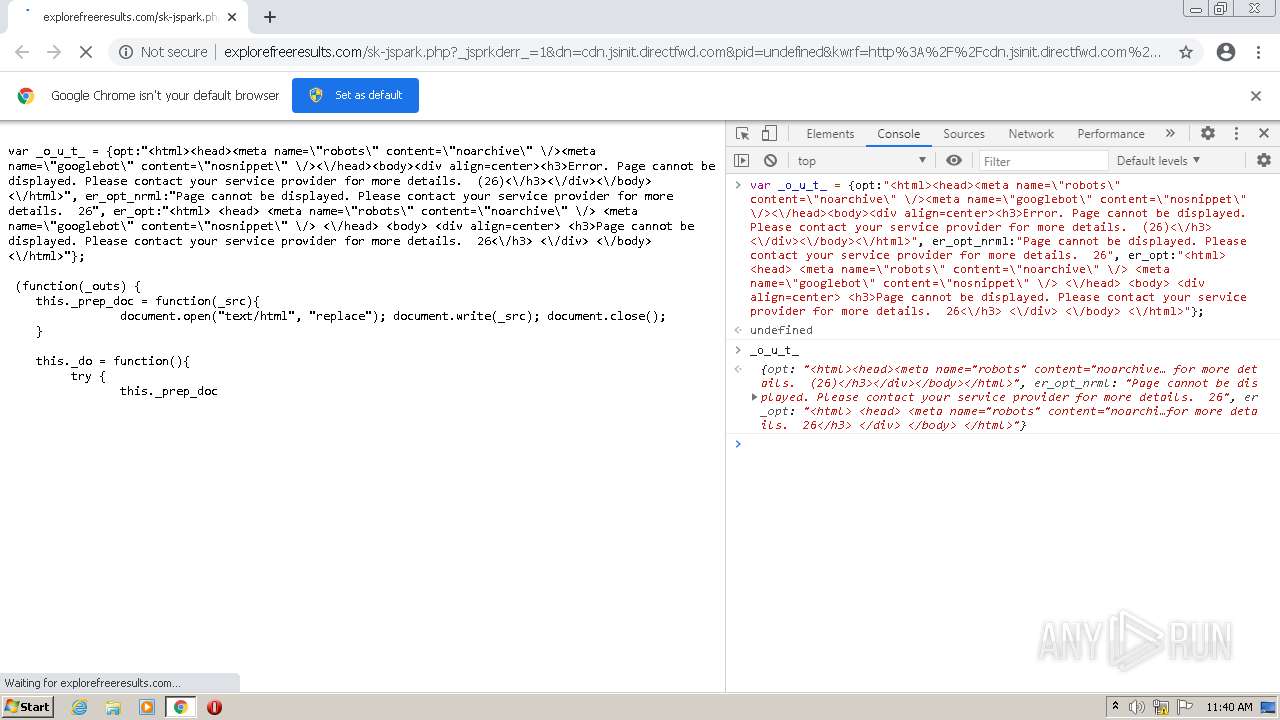Stop loading the page
The width and height of the screenshot is (1280, 720).
pyautogui.click(x=86, y=52)
